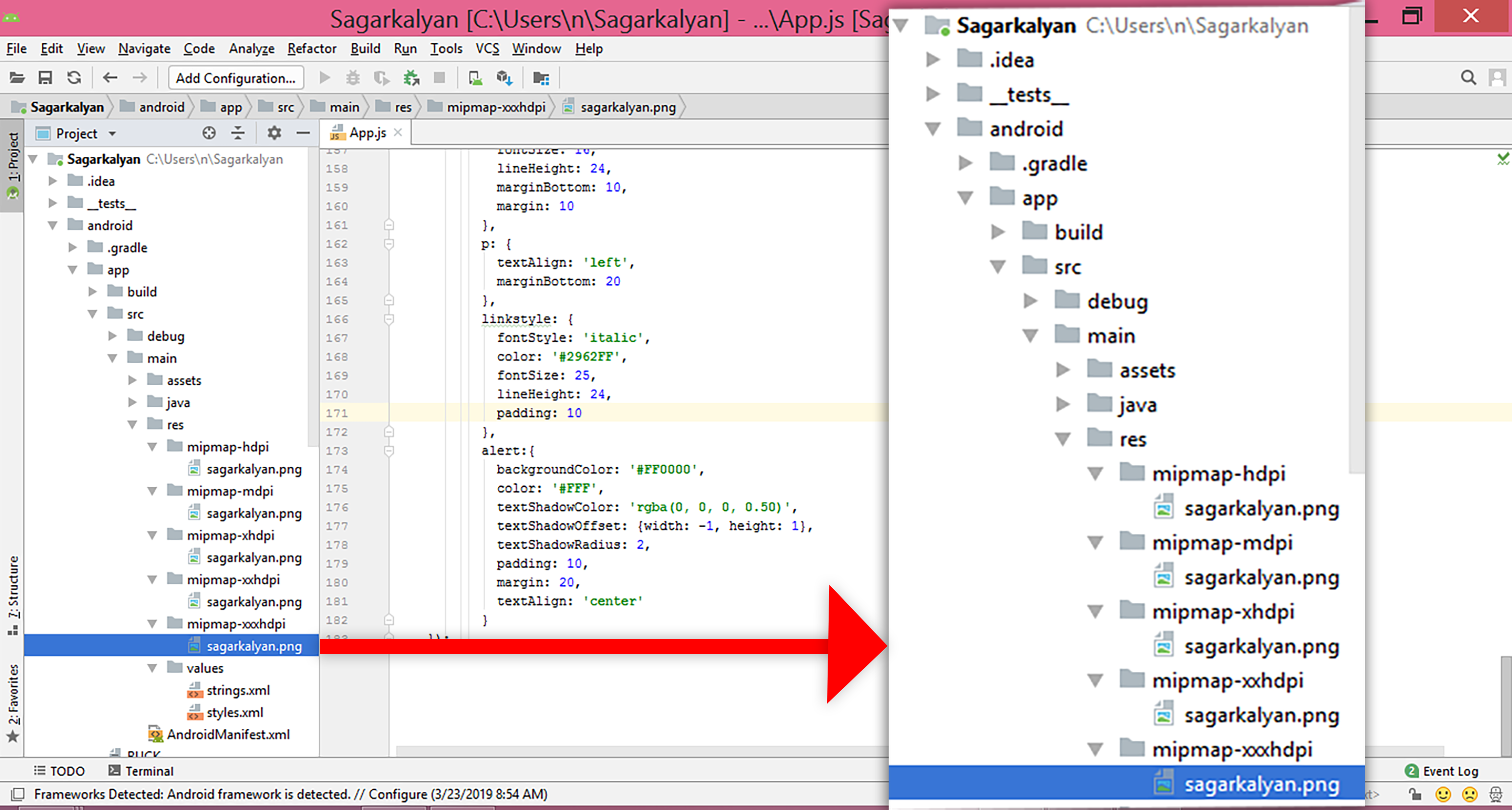Click the Synchronize refresh icon

(x=74, y=78)
